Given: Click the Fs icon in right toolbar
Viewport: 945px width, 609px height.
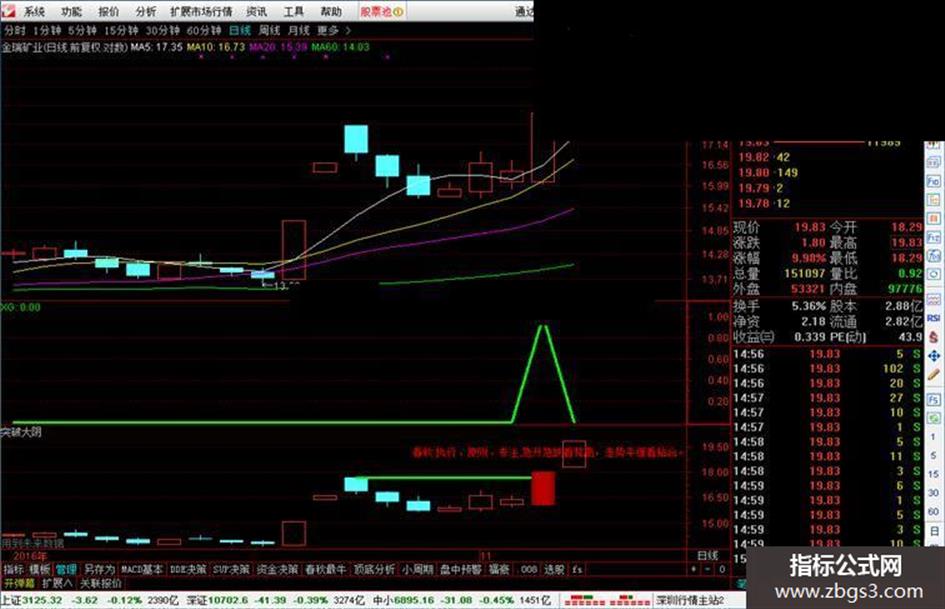Looking at the screenshot, I should tap(934, 400).
